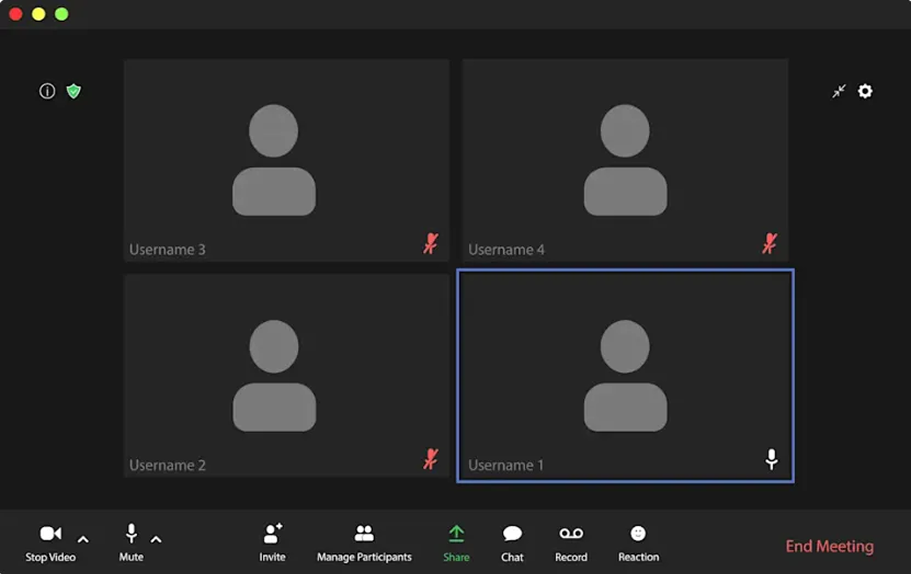The height and width of the screenshot is (574, 911).
Task: Open the Invite participants icon
Action: point(272,534)
